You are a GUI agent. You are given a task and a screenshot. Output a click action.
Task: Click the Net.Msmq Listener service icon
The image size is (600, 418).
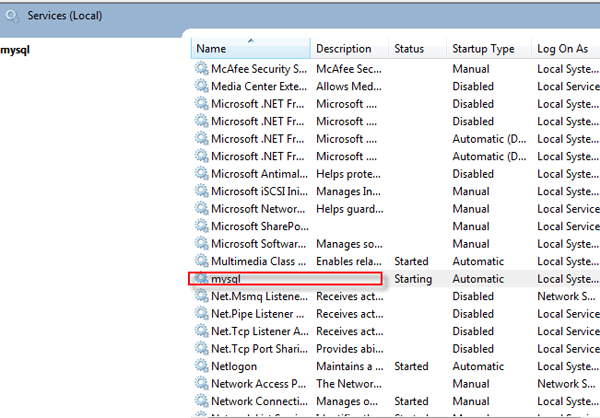coord(201,296)
